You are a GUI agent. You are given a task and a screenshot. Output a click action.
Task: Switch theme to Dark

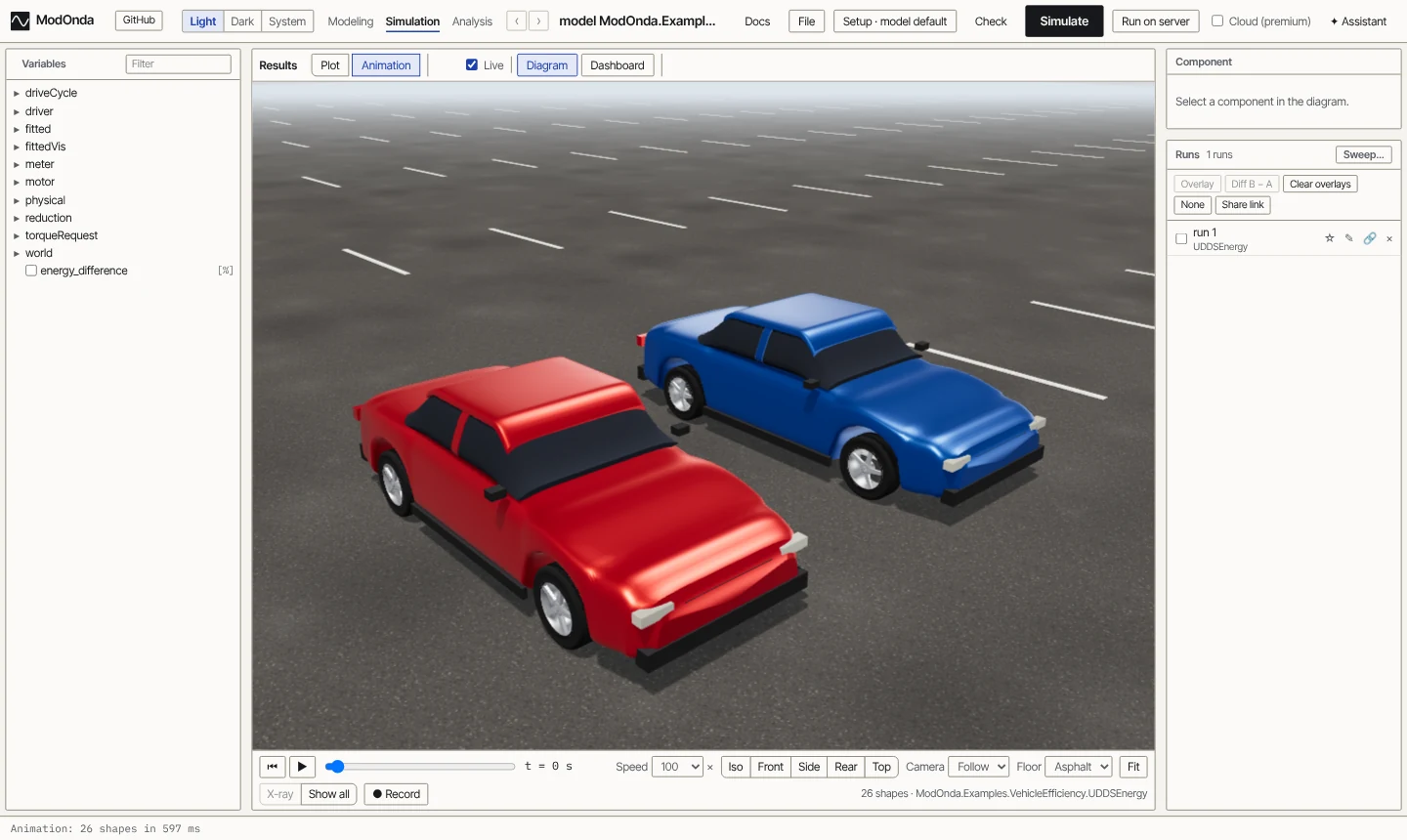tap(242, 21)
